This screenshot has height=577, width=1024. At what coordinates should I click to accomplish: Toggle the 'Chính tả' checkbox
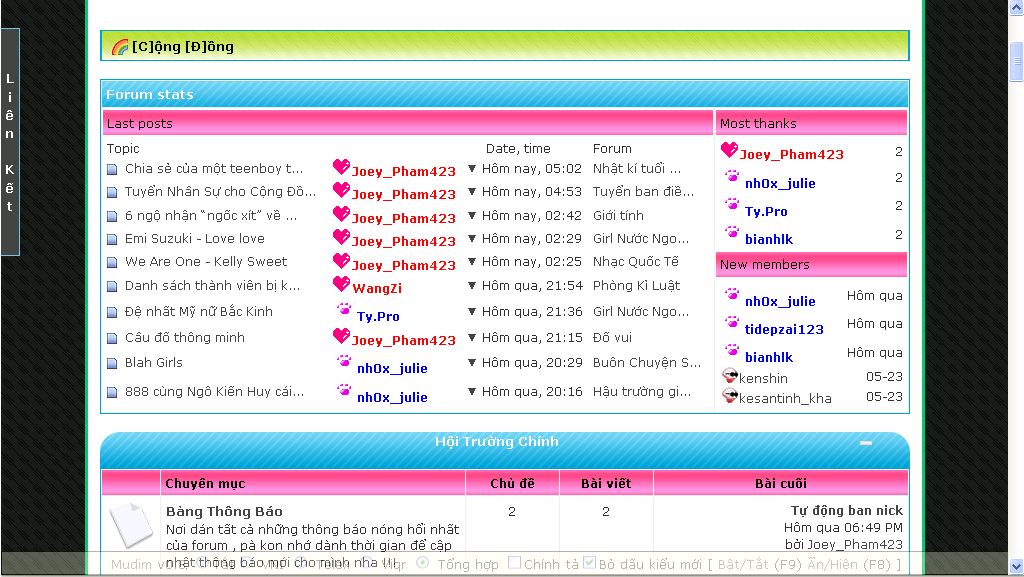[x=514, y=563]
